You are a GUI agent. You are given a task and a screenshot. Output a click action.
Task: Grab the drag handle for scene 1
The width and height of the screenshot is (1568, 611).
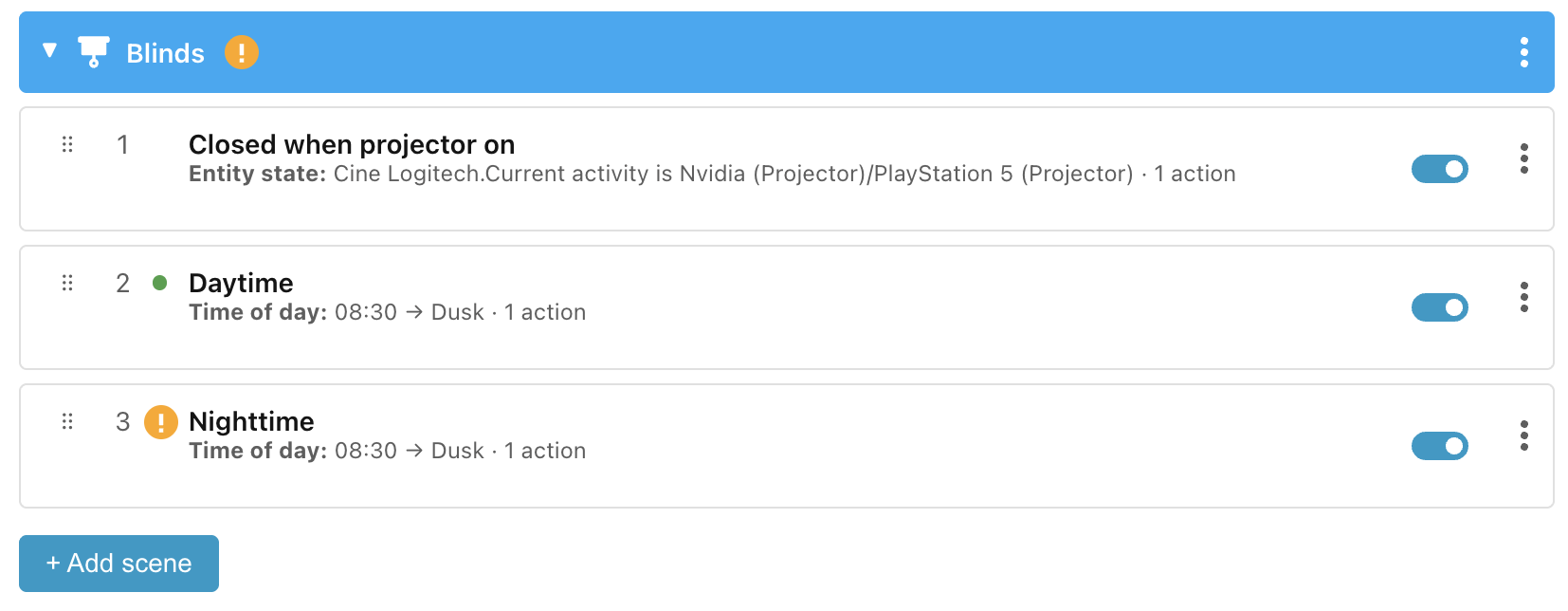click(67, 144)
